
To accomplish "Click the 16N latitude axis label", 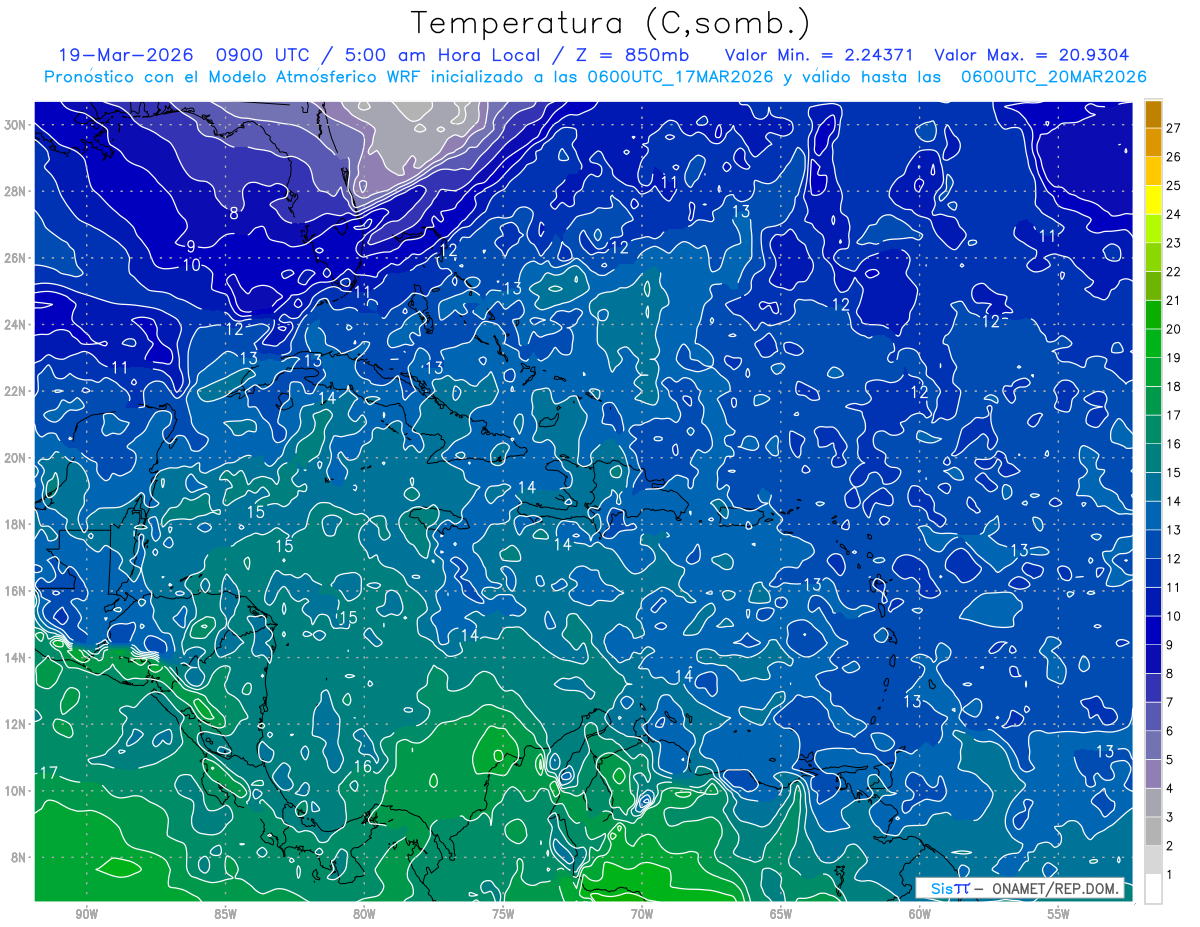I will click(15, 591).
